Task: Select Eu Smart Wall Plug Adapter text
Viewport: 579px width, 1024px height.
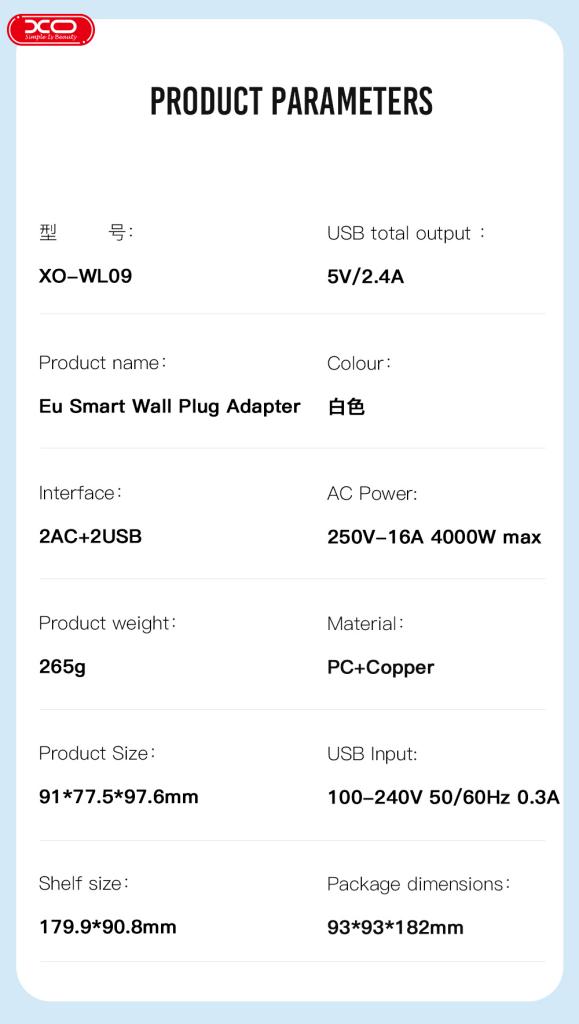Action: [170, 406]
